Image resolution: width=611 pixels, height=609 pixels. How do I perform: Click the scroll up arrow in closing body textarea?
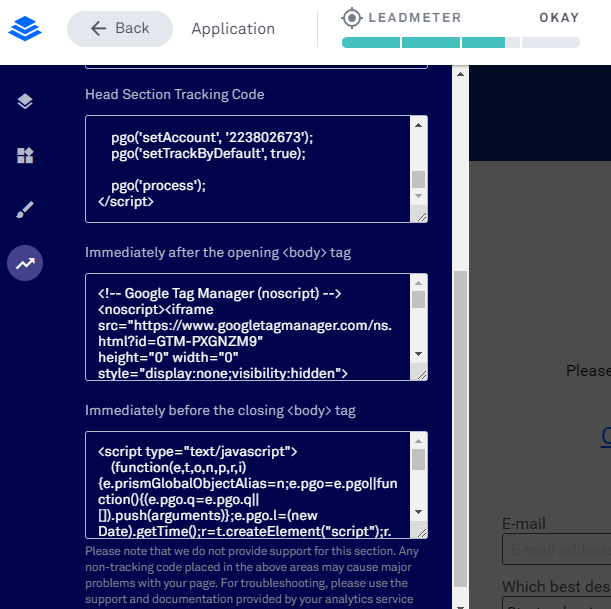[x=418, y=441]
